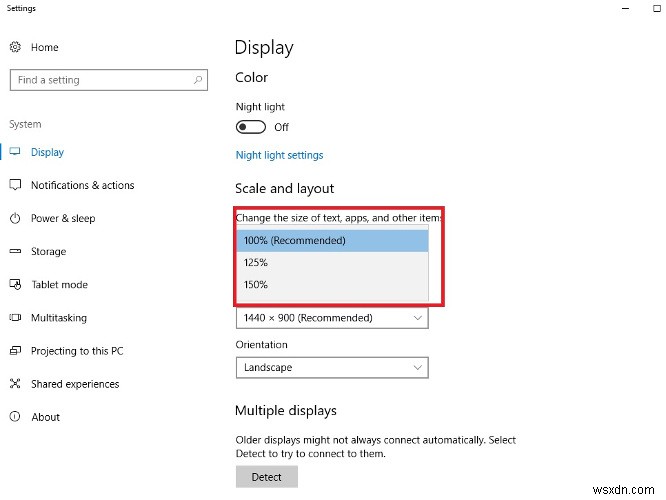
Task: Click the search magnifier icon
Action: (x=198, y=80)
